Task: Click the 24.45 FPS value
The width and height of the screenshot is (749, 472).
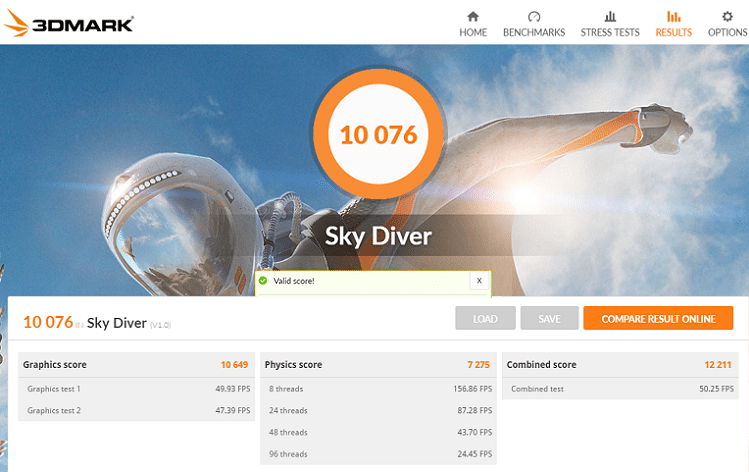Action: (474, 454)
